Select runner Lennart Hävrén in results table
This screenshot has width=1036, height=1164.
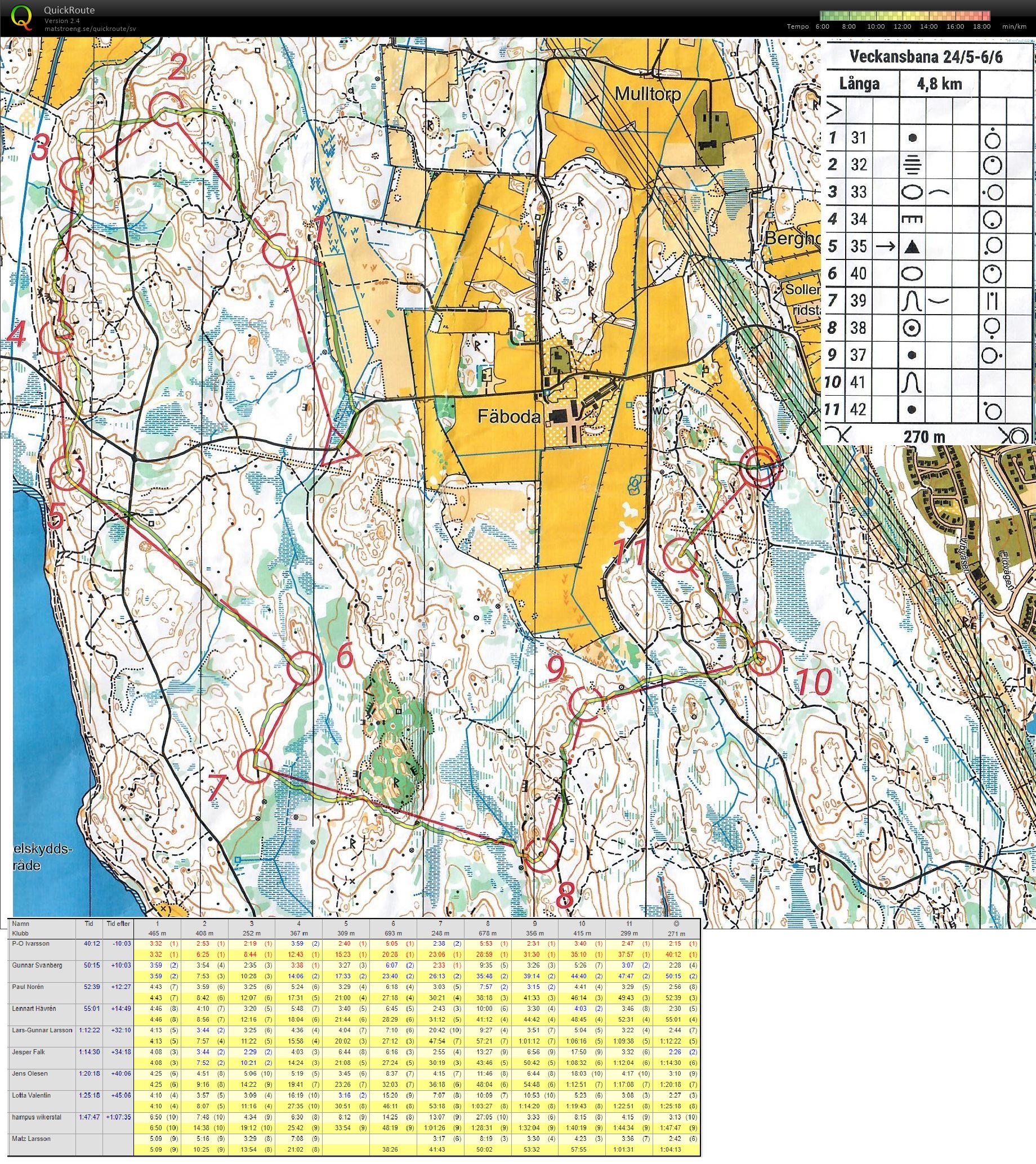(34, 1008)
